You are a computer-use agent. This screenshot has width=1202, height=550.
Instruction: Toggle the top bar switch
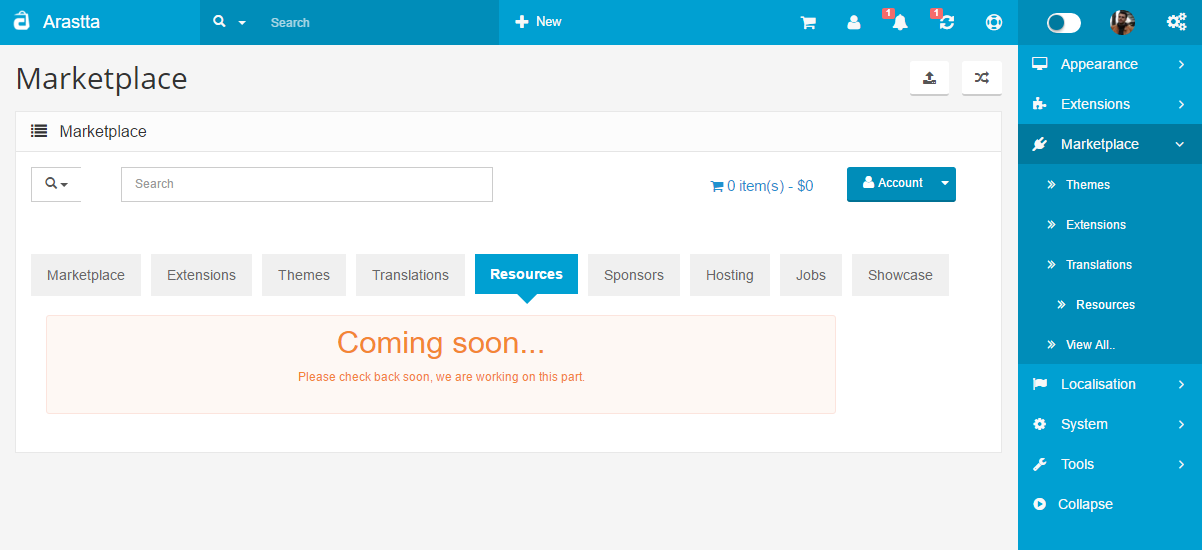(1063, 22)
